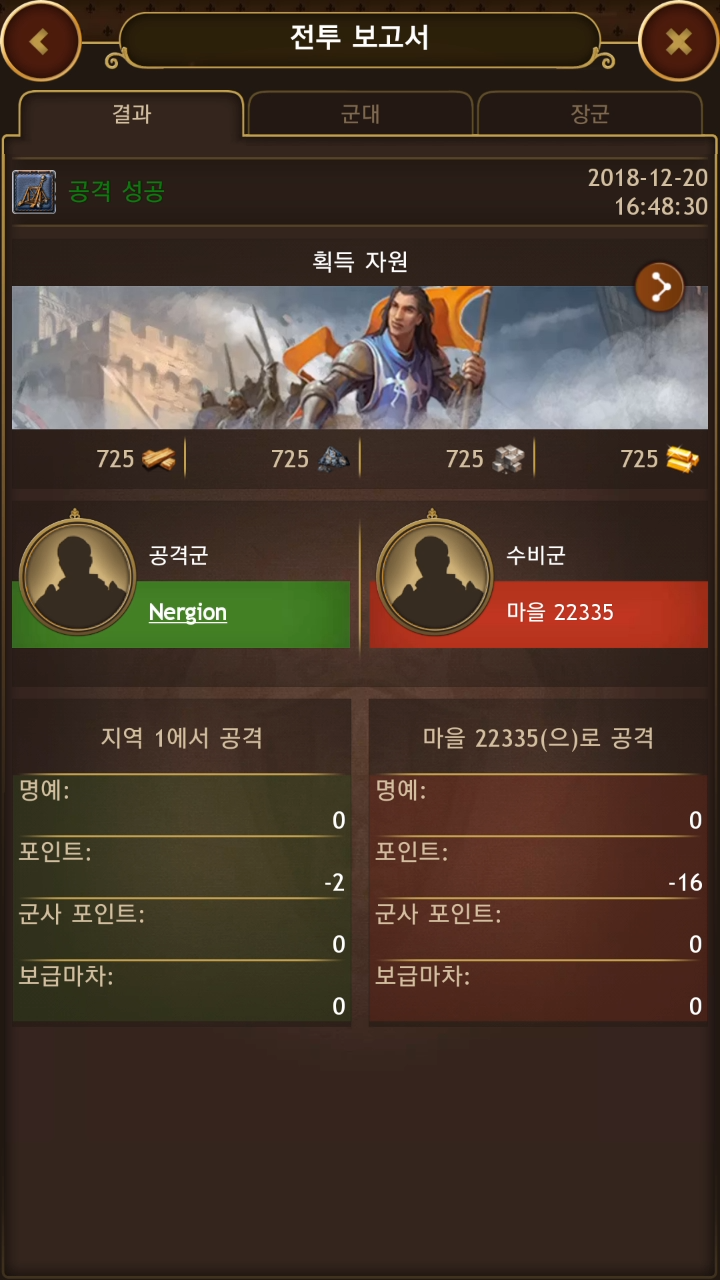The width and height of the screenshot is (720, 1280).
Task: Close the battle report with X
Action: pos(679,41)
